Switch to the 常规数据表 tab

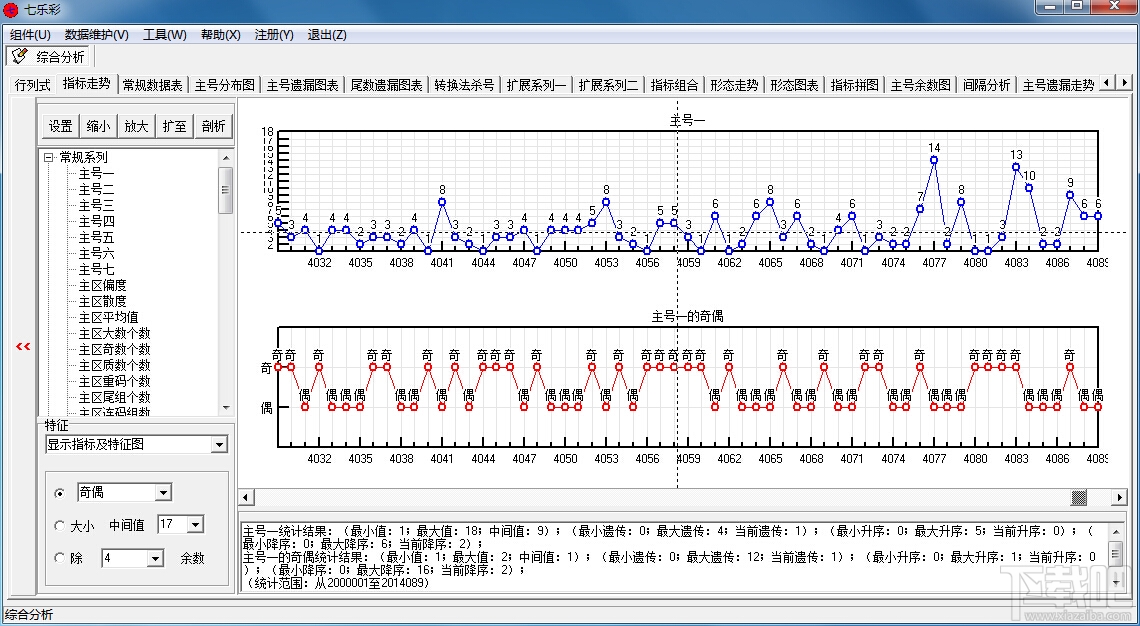(153, 85)
